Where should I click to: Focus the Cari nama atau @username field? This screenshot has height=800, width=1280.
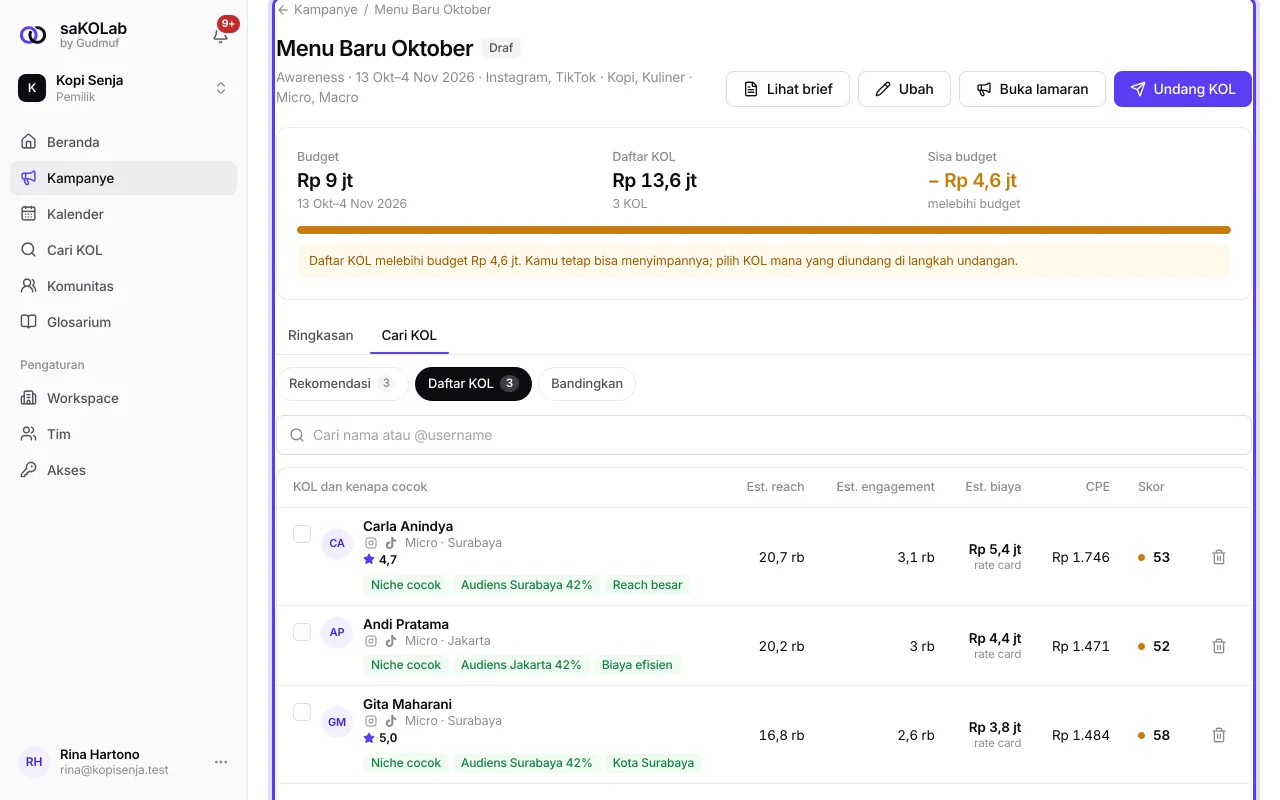point(764,435)
